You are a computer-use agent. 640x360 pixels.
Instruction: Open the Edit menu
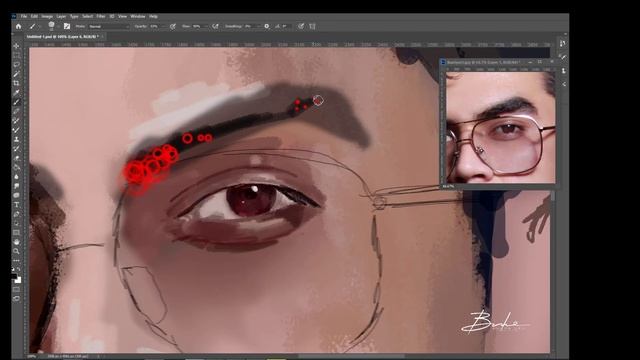(34, 16)
